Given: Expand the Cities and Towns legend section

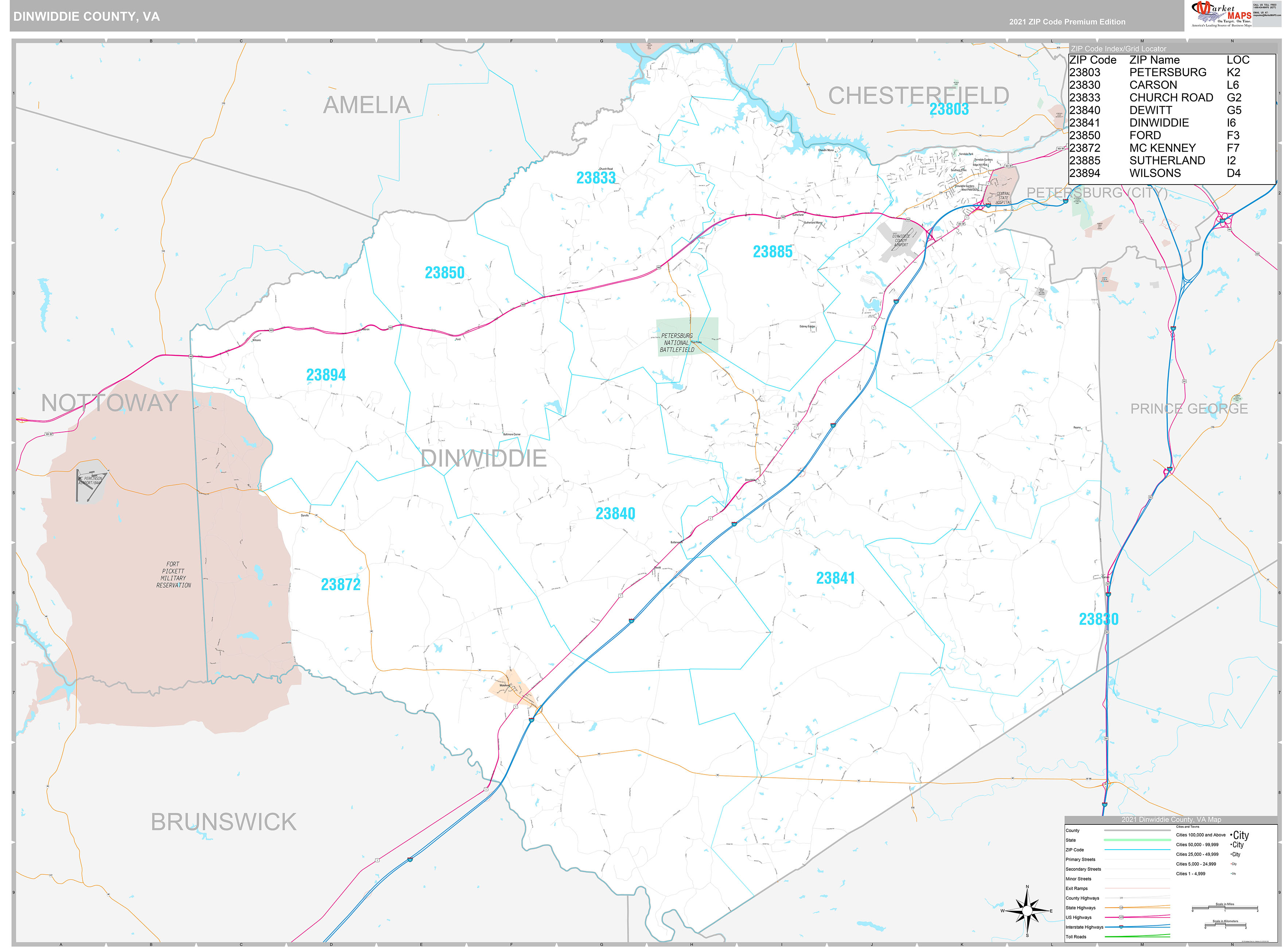Looking at the screenshot, I should pos(1188,826).
